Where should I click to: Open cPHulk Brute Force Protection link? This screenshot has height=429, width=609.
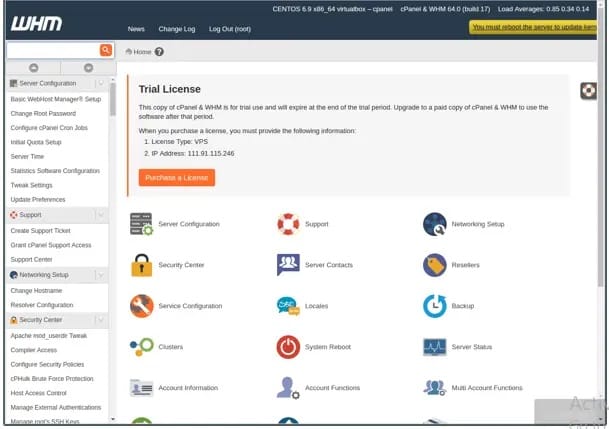coord(52,379)
